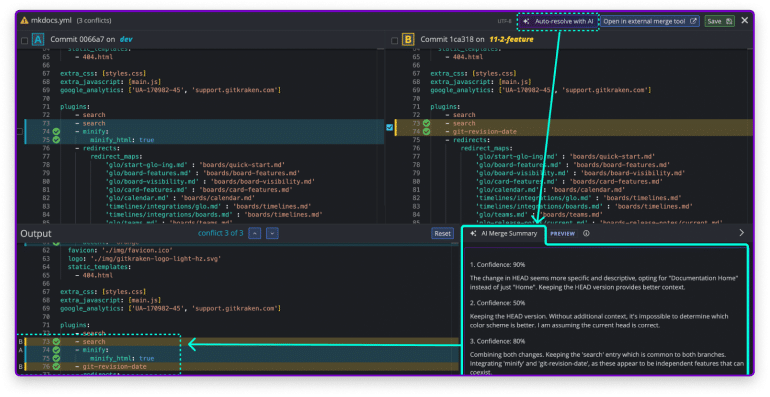Click the sparkle icon in Auto-resolve with AI
Viewport: 770px width, 397px height.
(526, 22)
